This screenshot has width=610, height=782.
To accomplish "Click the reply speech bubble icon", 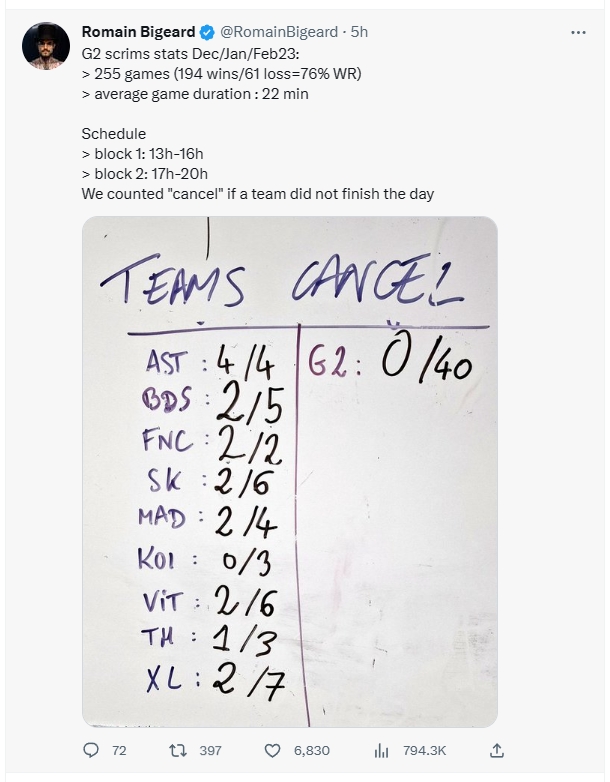I will coord(91,750).
